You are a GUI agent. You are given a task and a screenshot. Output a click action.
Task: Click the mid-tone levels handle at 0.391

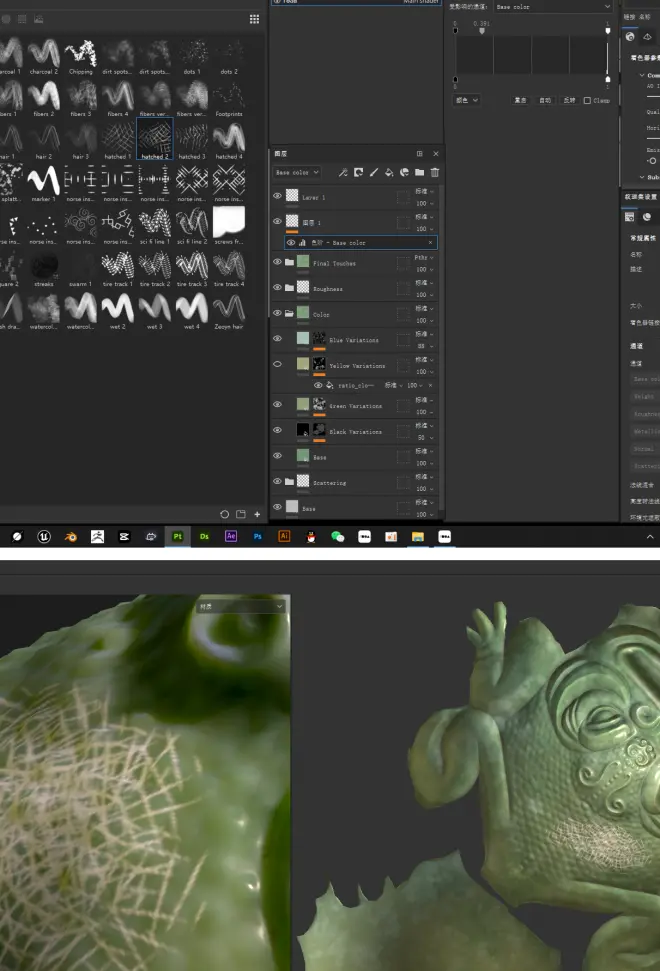tap(482, 30)
